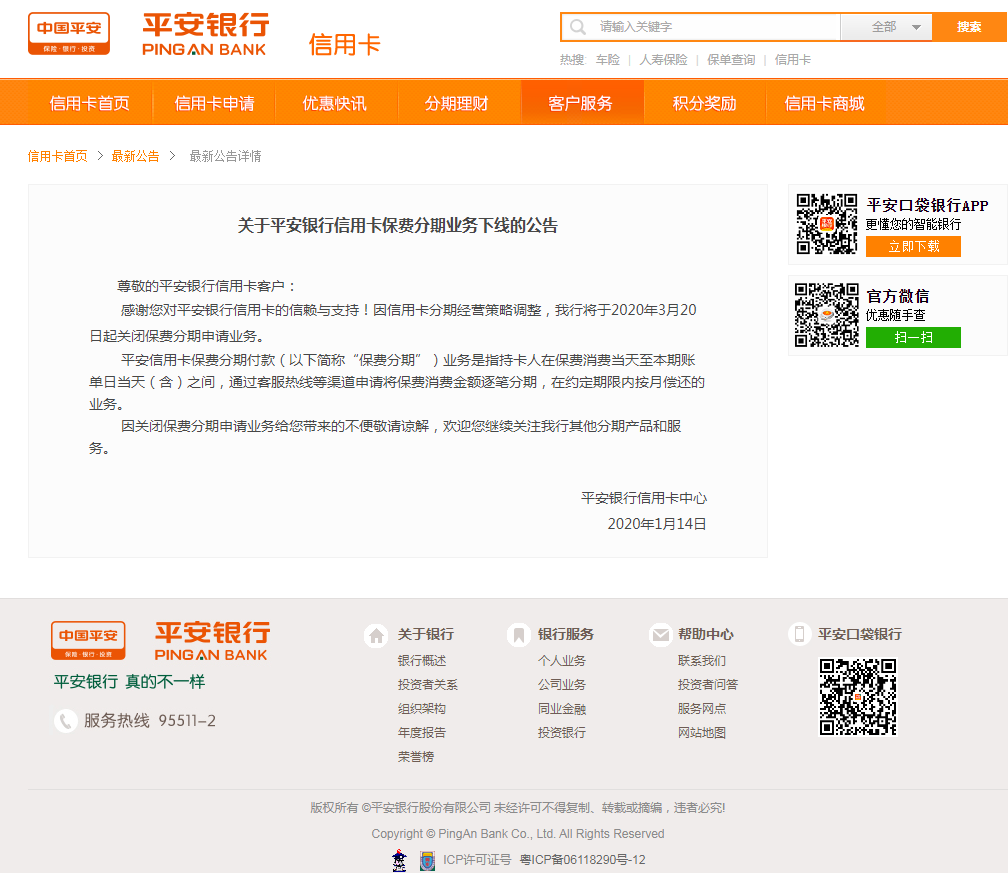
Task: Click the 官方微信 heading text
Action: pyautogui.click(x=897, y=296)
